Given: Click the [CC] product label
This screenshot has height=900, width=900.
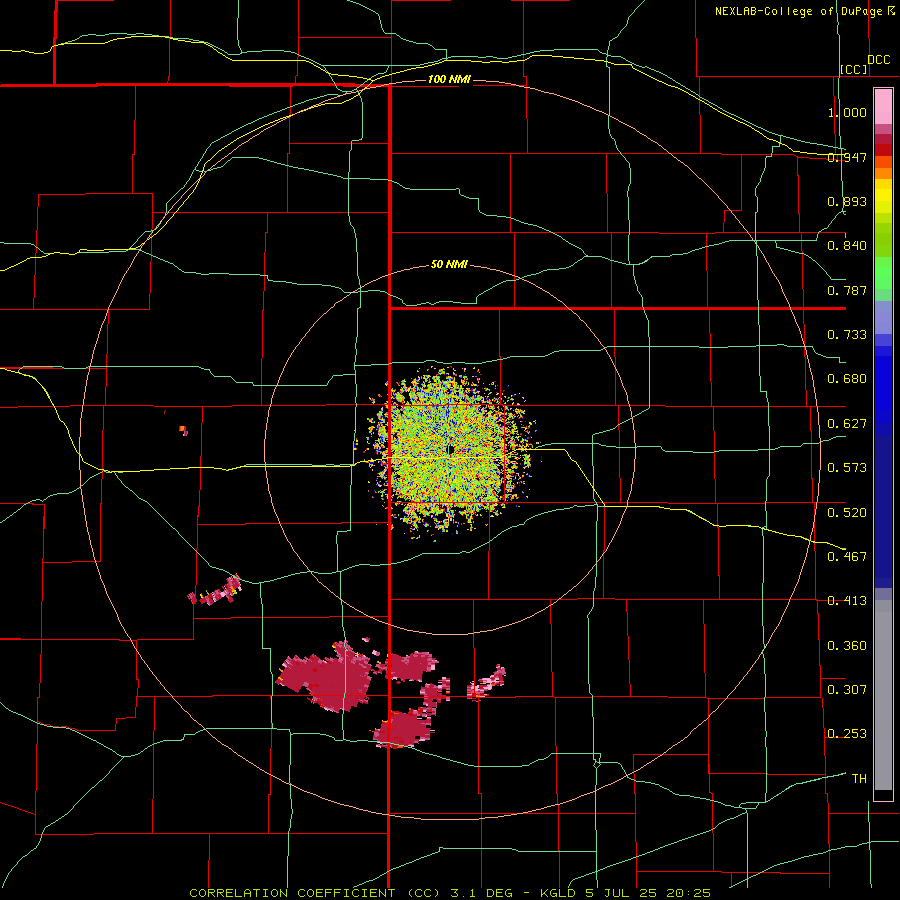Looking at the screenshot, I should (x=854, y=69).
